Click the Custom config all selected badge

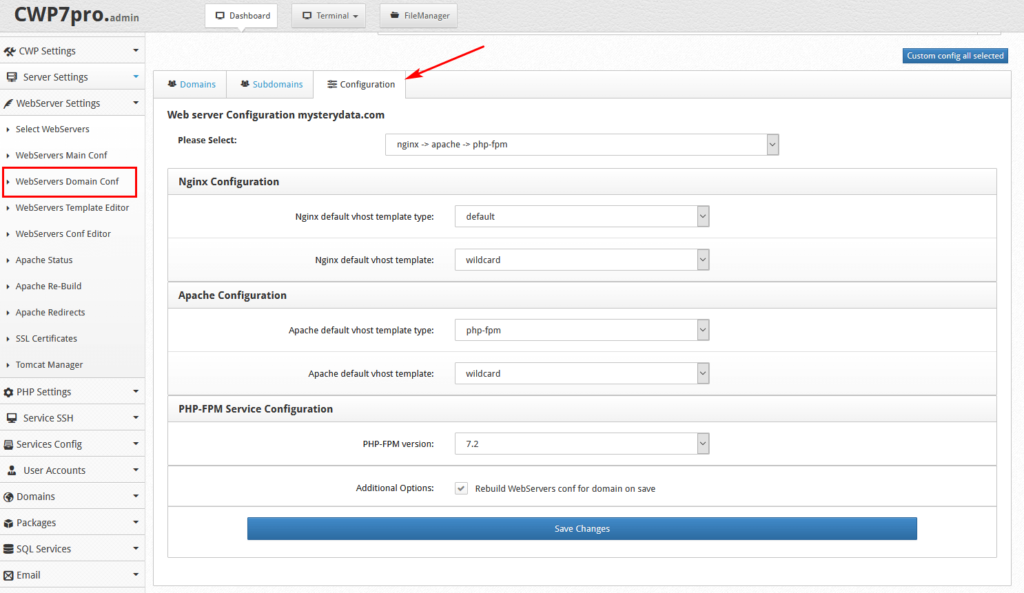tap(955, 55)
